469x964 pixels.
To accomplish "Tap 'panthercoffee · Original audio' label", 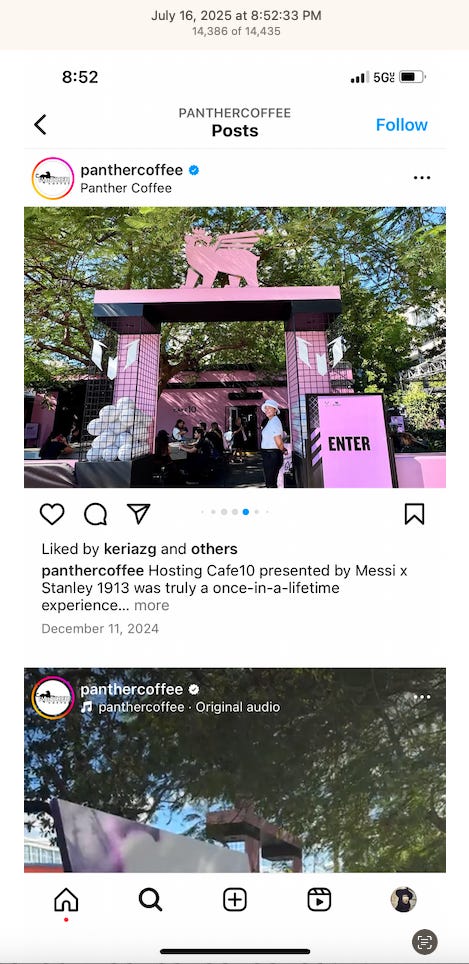I will (189, 707).
